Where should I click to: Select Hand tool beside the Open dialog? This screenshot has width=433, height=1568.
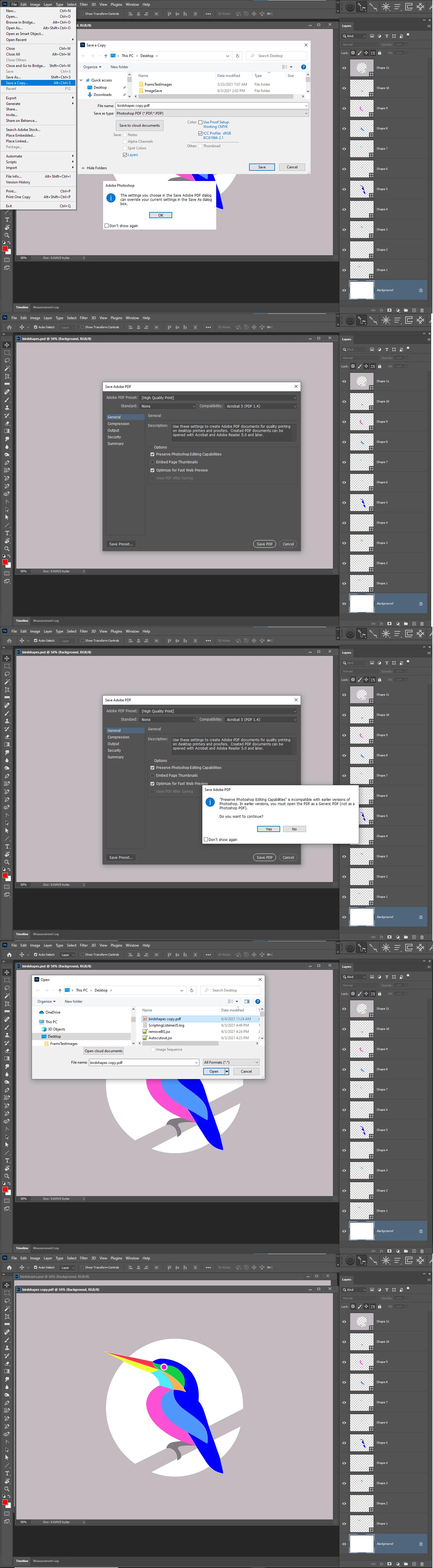[7, 1168]
